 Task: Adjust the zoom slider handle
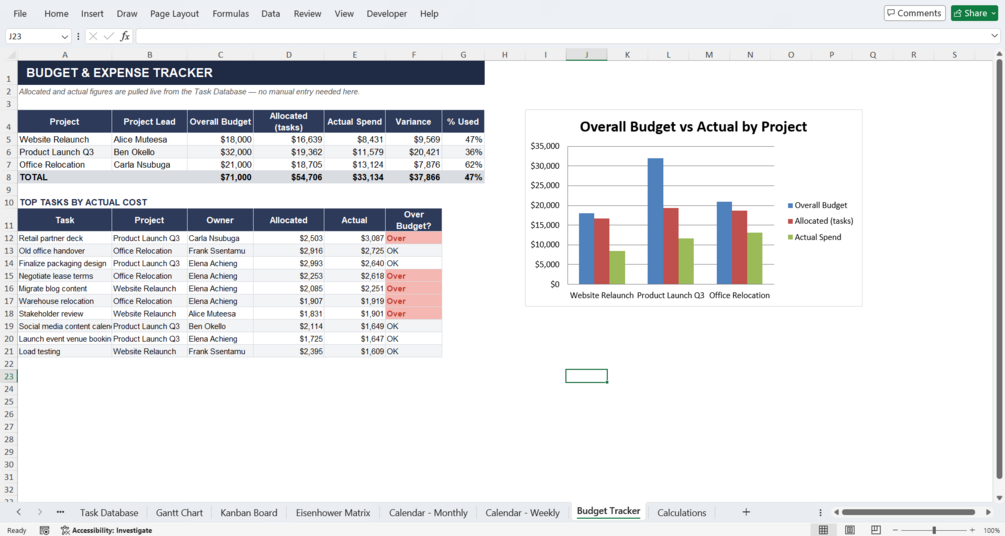[x=934, y=530]
